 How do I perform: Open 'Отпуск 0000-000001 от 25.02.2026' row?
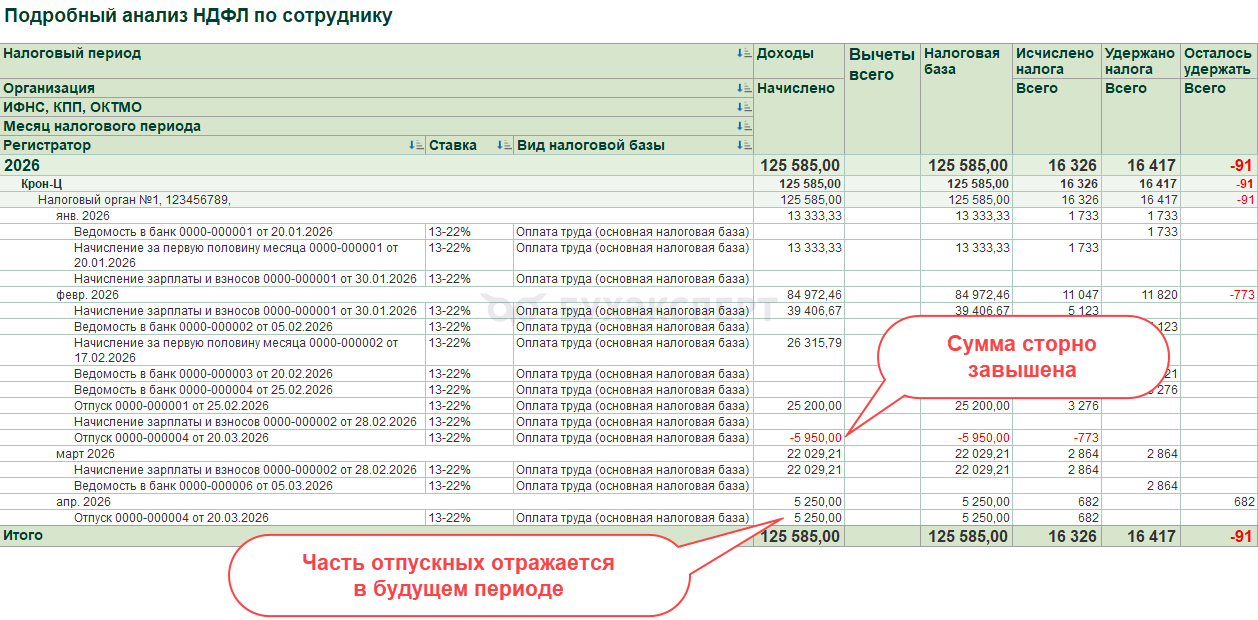pos(171,406)
